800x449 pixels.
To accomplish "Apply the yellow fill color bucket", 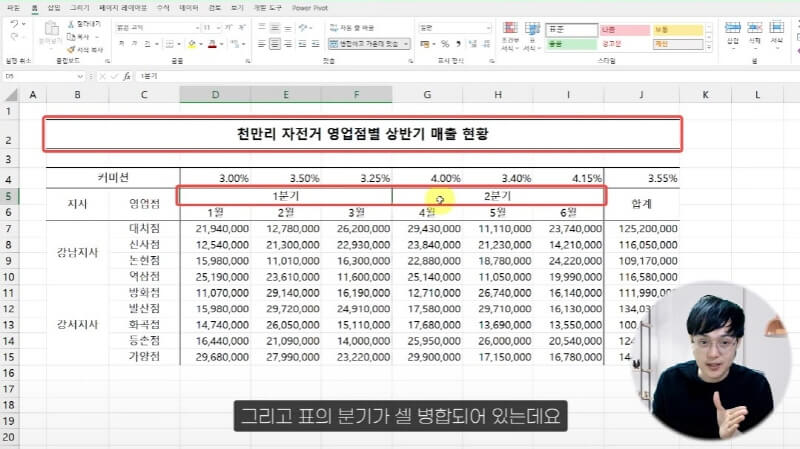I will click(x=192, y=44).
